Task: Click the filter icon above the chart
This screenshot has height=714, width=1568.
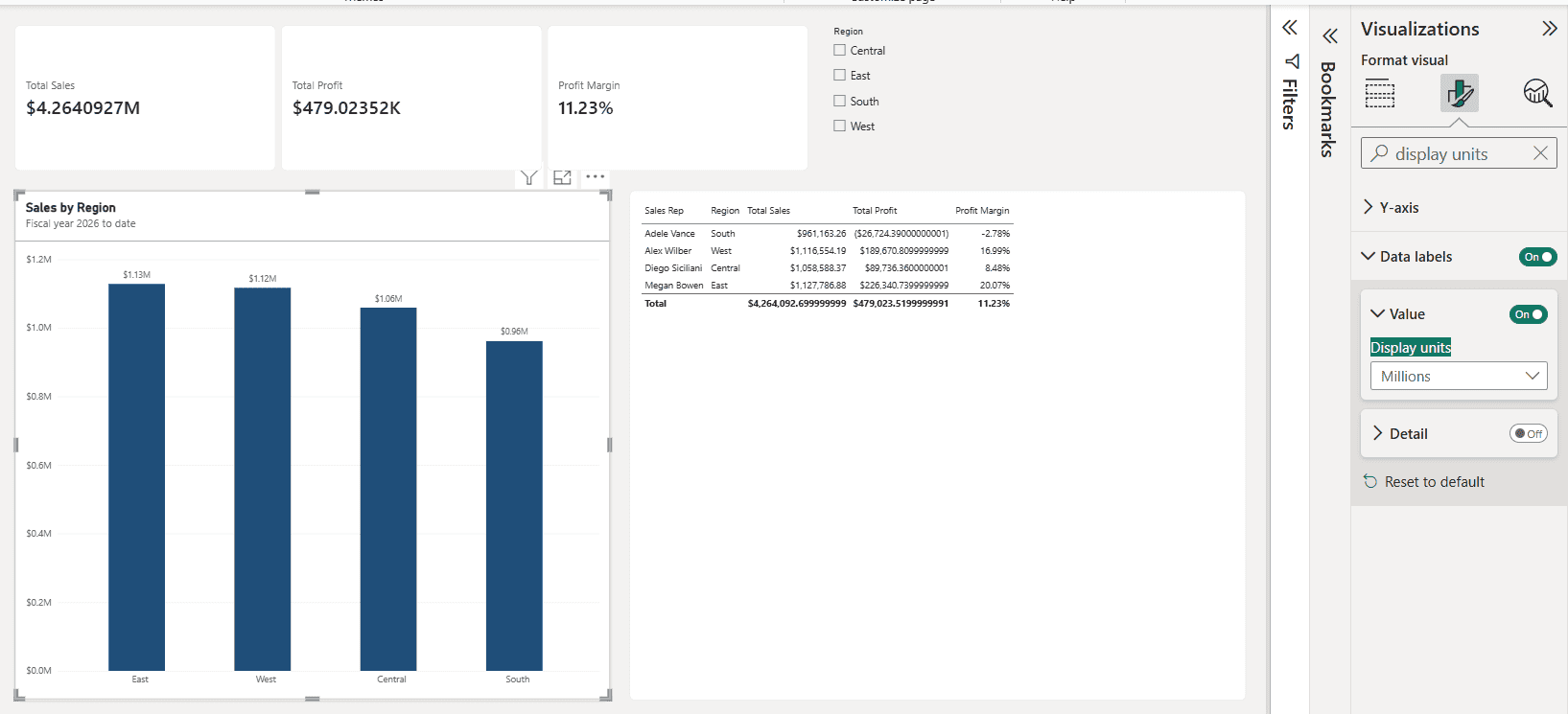Action: click(528, 177)
